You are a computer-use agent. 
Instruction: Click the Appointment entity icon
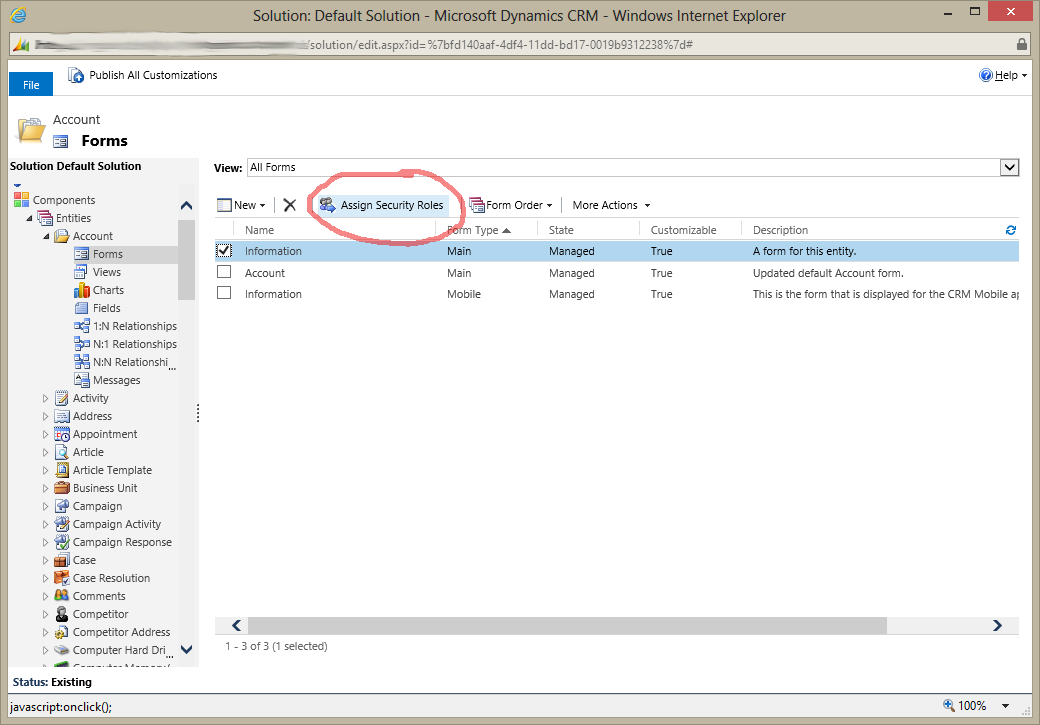click(62, 434)
